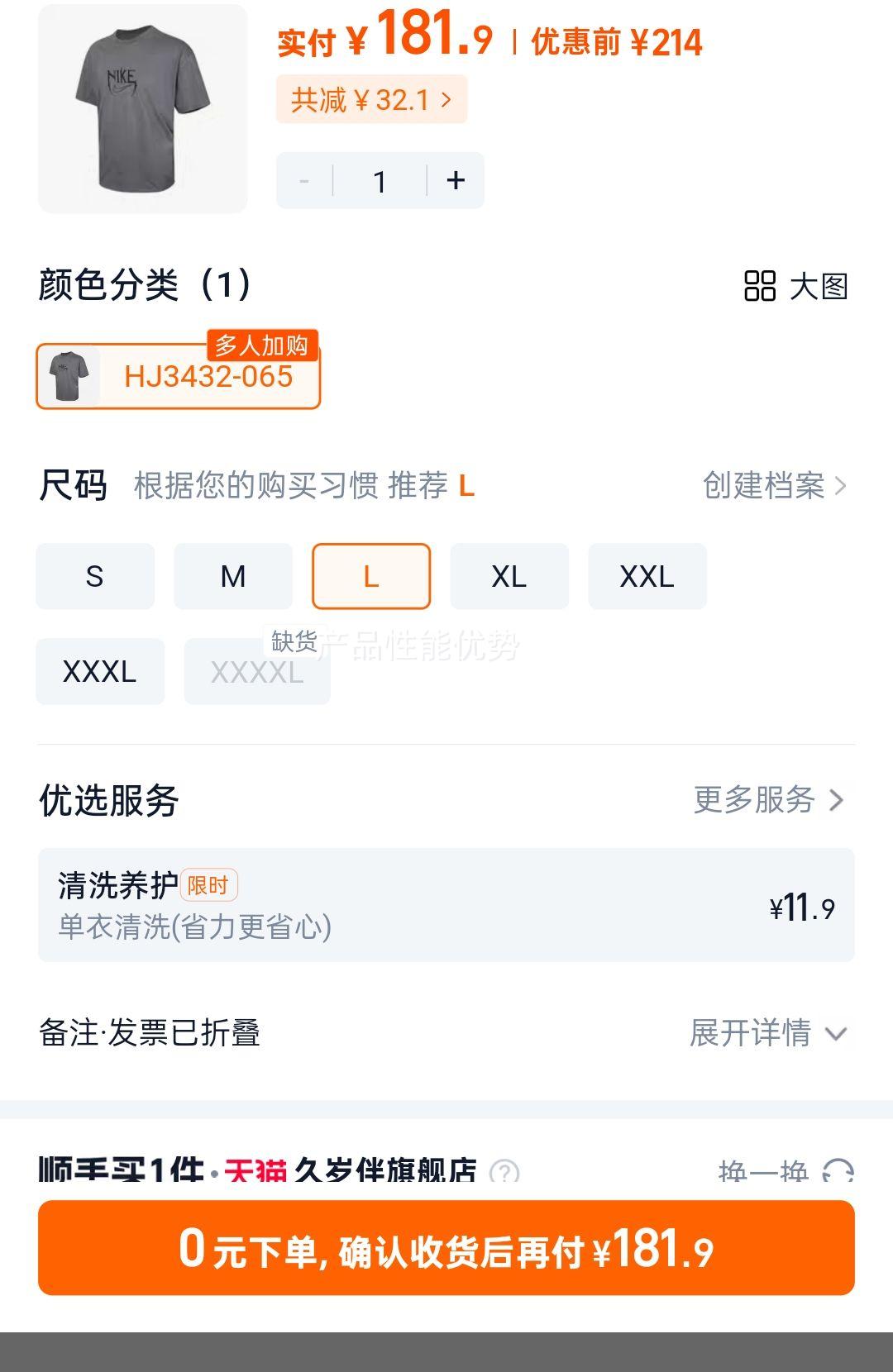Select size S
The height and width of the screenshot is (1372, 893).
pos(95,576)
